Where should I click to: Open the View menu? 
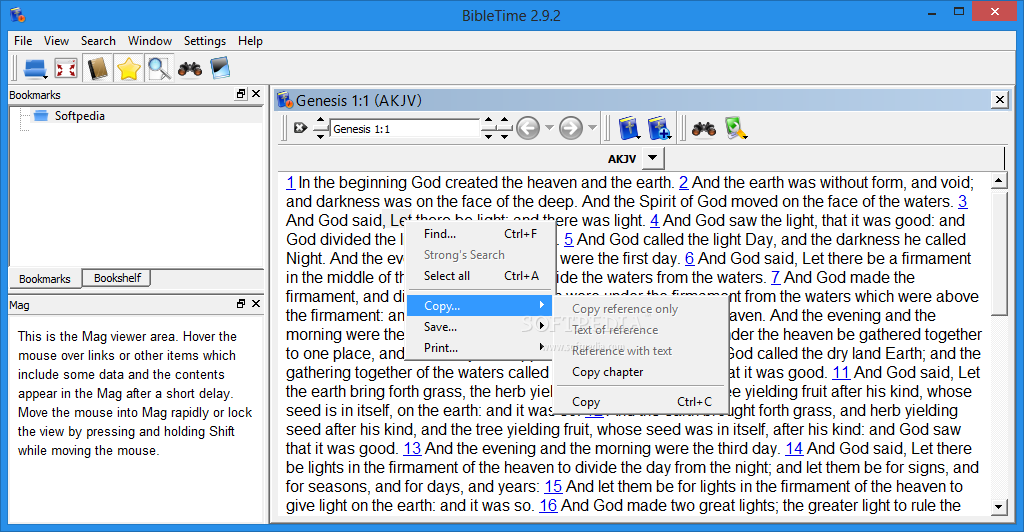click(56, 40)
